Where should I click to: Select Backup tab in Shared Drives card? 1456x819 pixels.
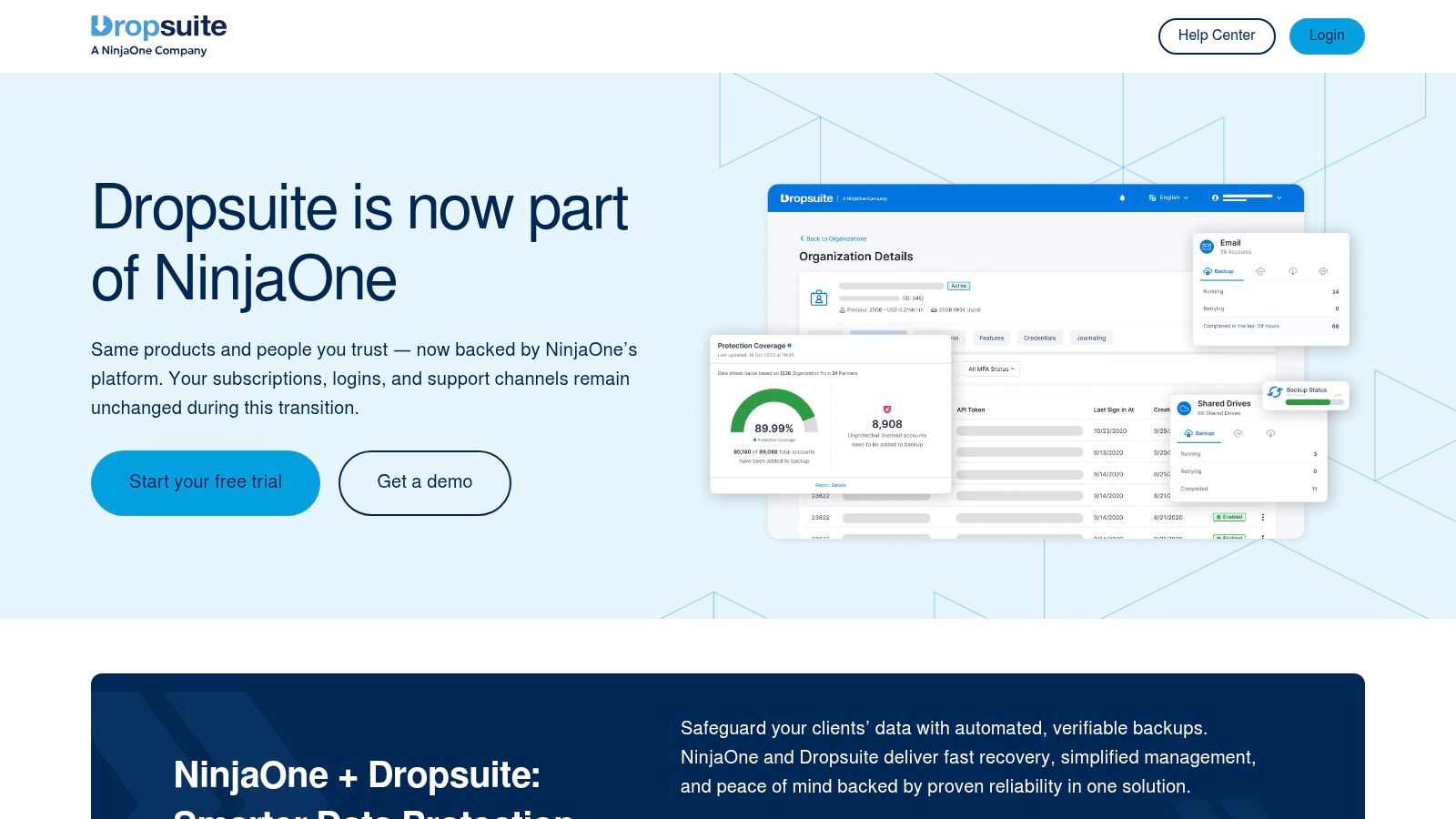click(1199, 433)
